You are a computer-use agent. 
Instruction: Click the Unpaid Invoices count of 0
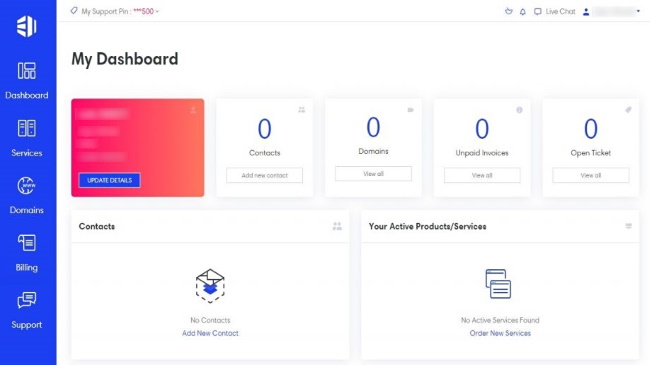[482, 129]
